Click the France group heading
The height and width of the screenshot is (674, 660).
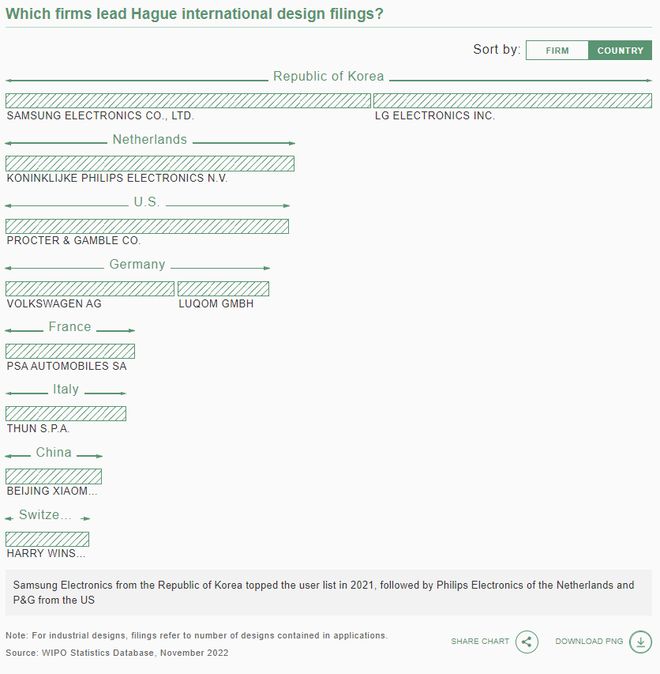(70, 326)
